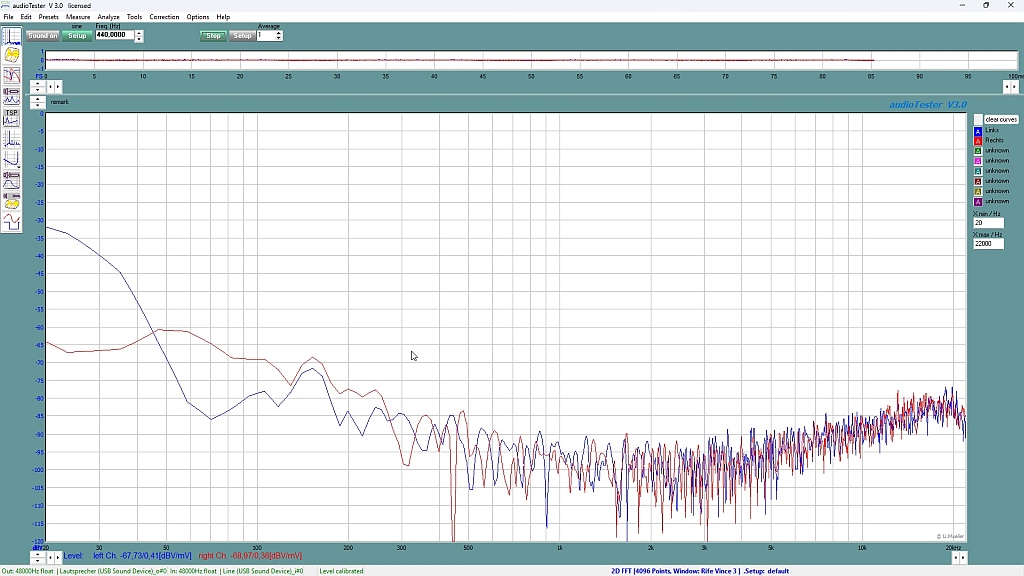Stop the running measurement
The height and width of the screenshot is (576, 1024).
tap(213, 36)
